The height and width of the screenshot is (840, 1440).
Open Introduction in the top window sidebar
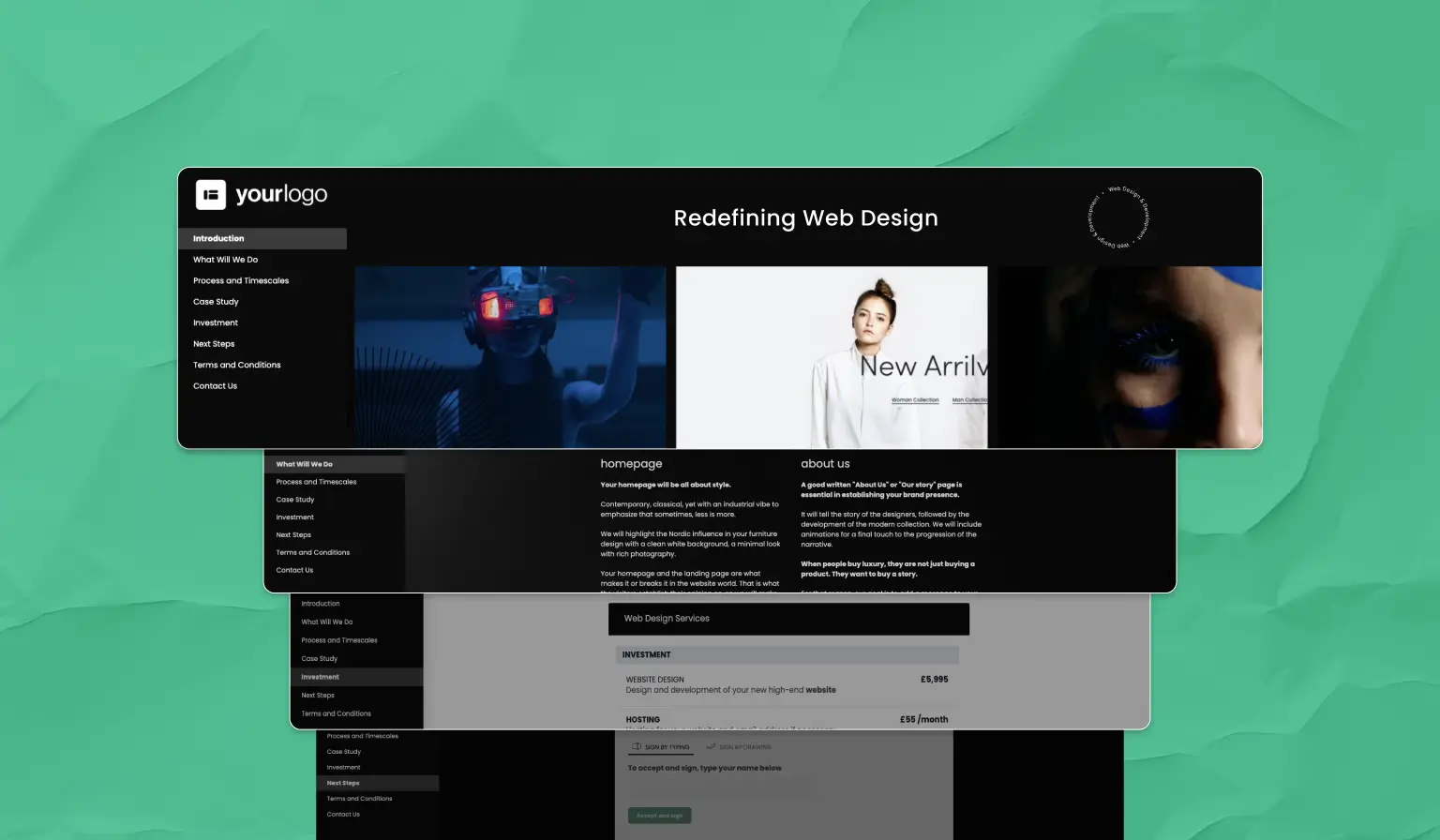point(262,238)
